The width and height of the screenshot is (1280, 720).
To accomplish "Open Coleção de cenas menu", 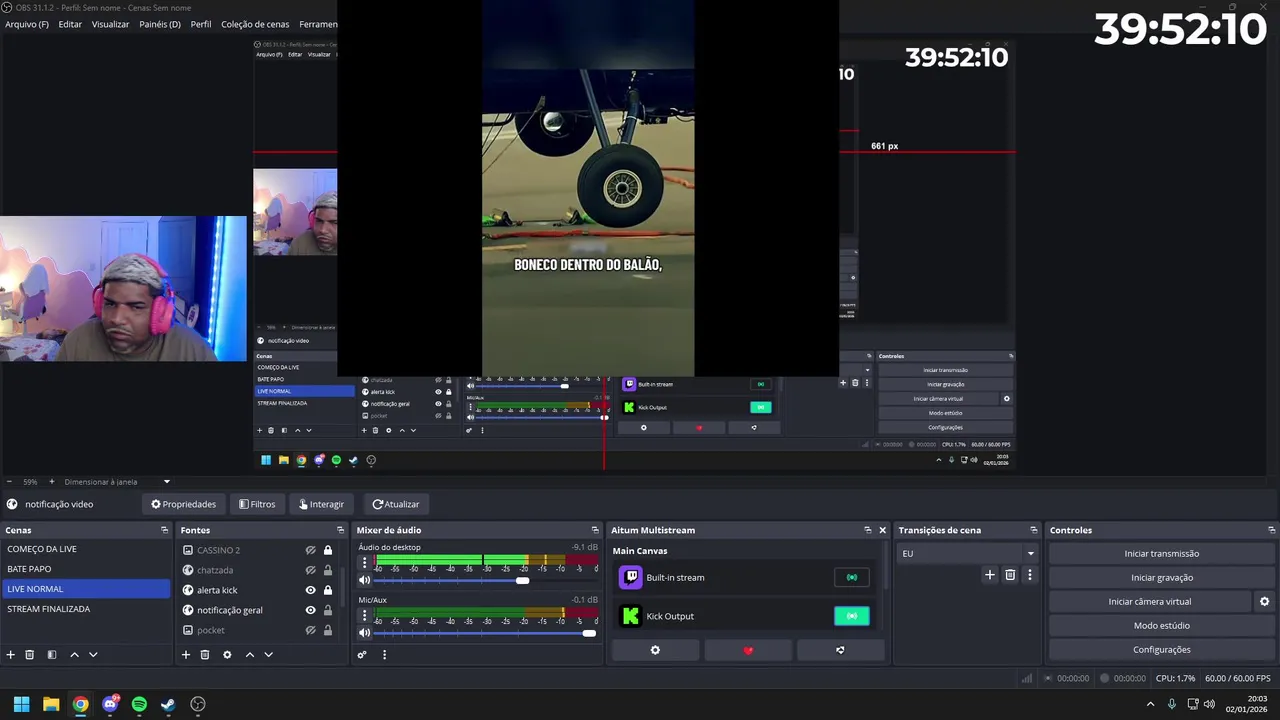I will (x=255, y=24).
